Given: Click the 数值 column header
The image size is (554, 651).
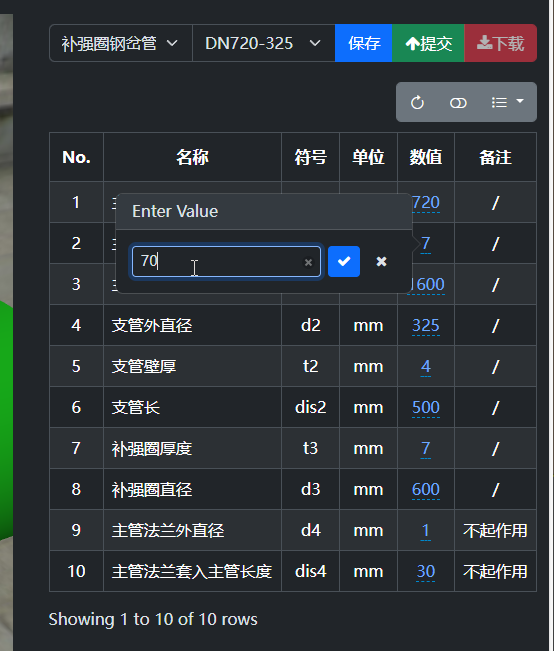Looking at the screenshot, I should pyautogui.click(x=426, y=157).
